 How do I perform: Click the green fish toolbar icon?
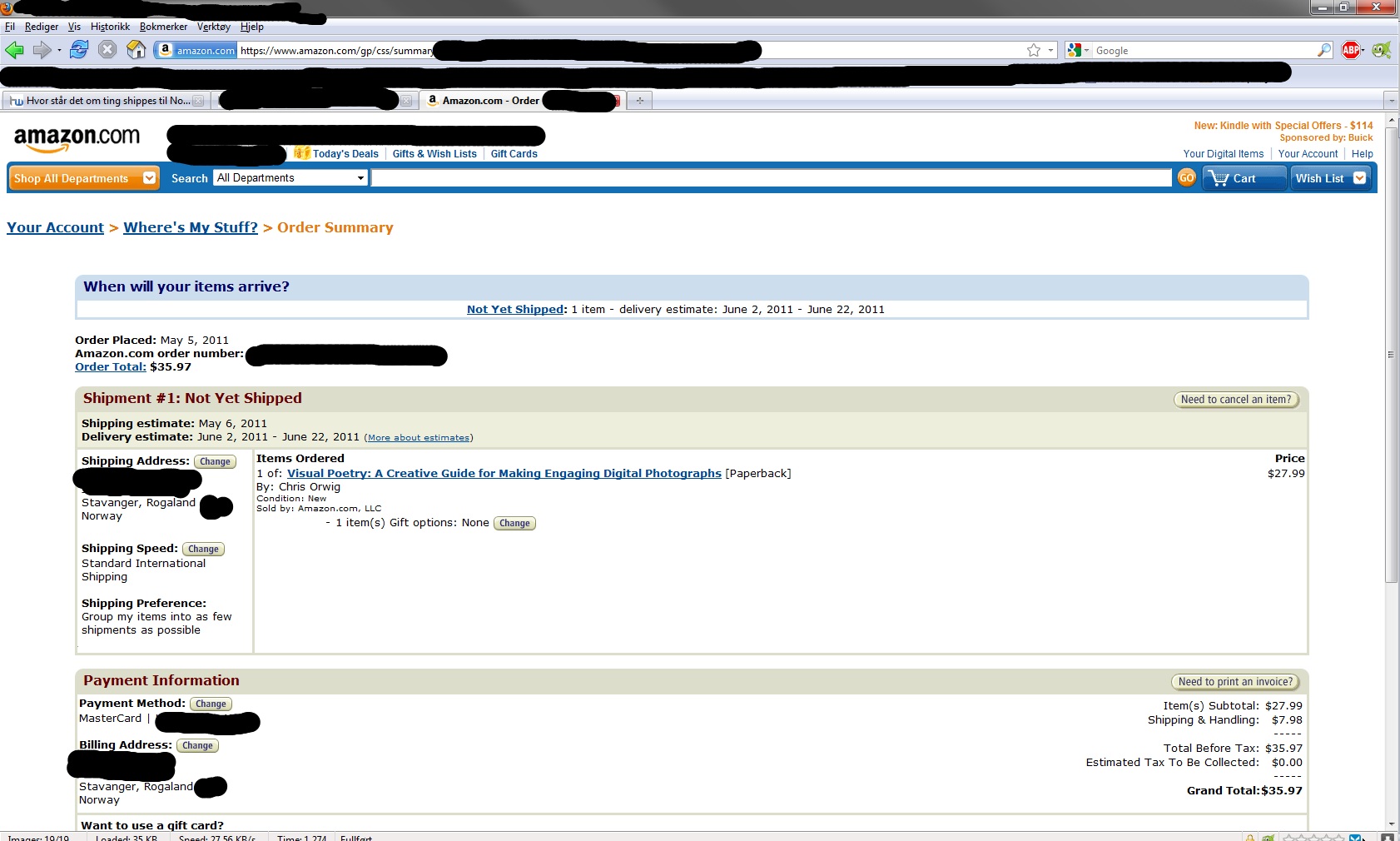pyautogui.click(x=1381, y=51)
